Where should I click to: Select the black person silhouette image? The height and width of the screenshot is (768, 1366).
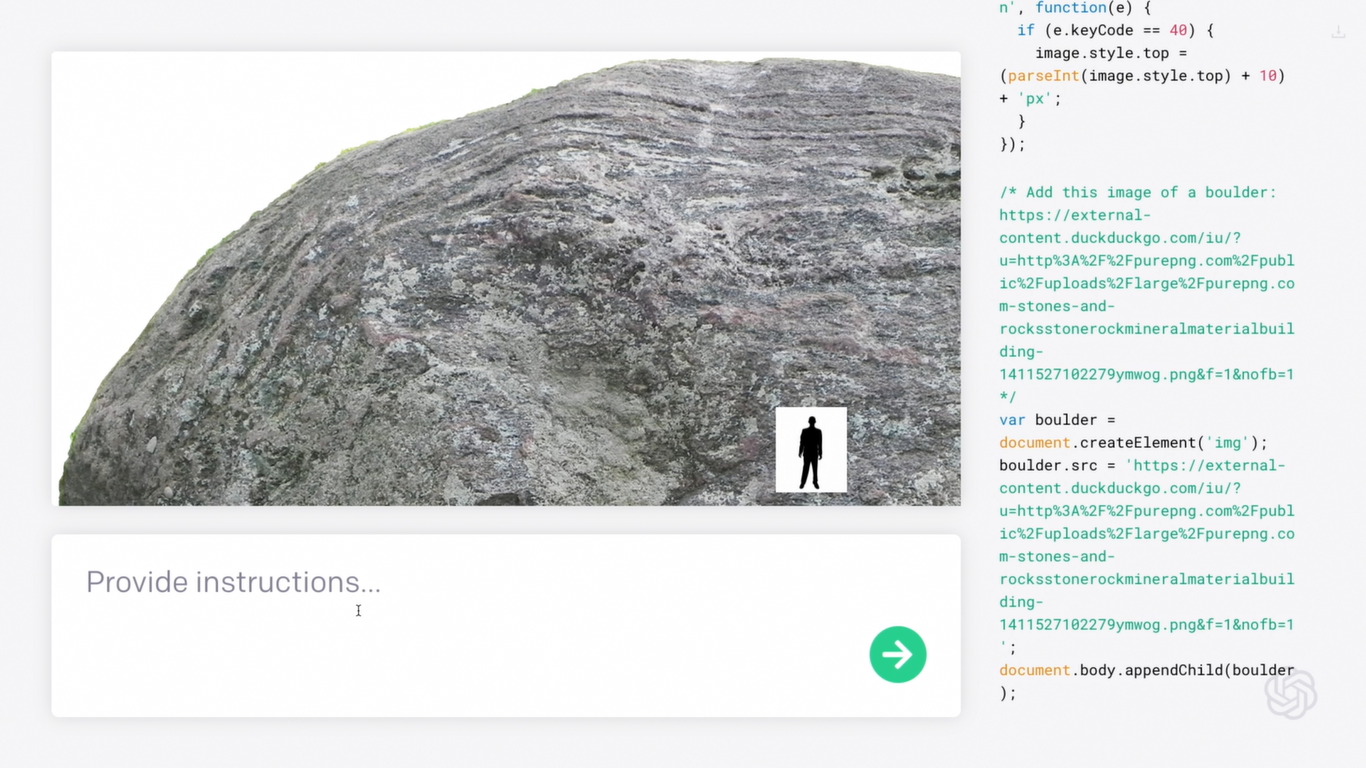tap(811, 450)
